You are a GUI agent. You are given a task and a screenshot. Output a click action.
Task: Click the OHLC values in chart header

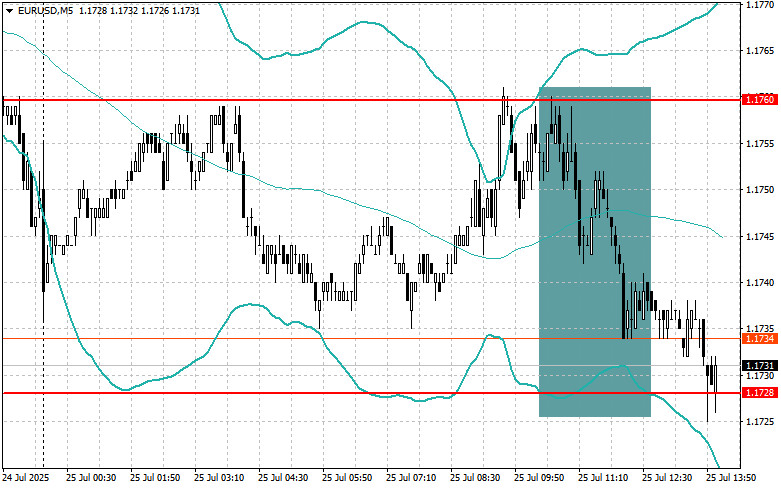136,10
